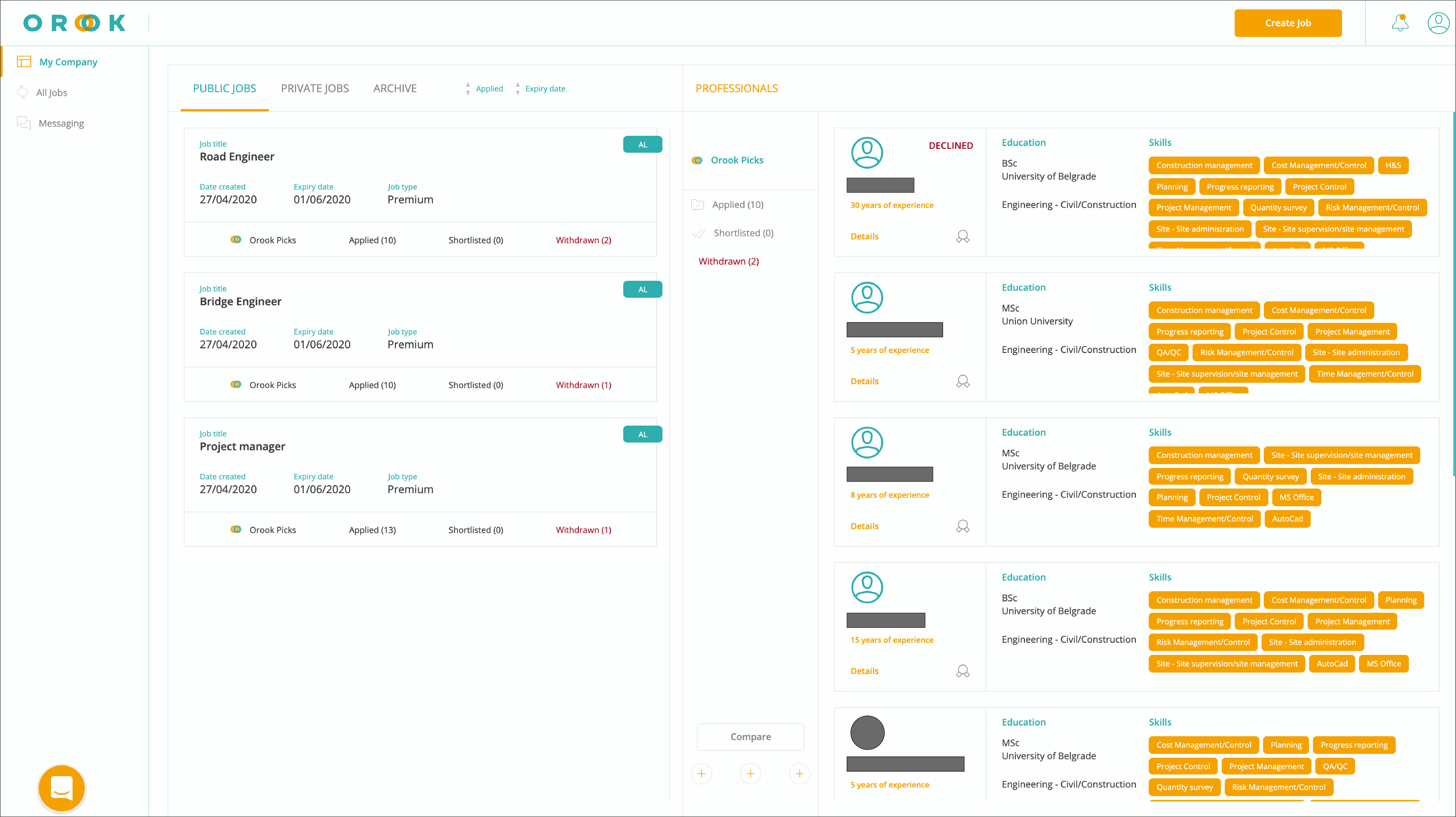
Task: Open Withdrawn (1) for Project manager
Action: tap(583, 530)
